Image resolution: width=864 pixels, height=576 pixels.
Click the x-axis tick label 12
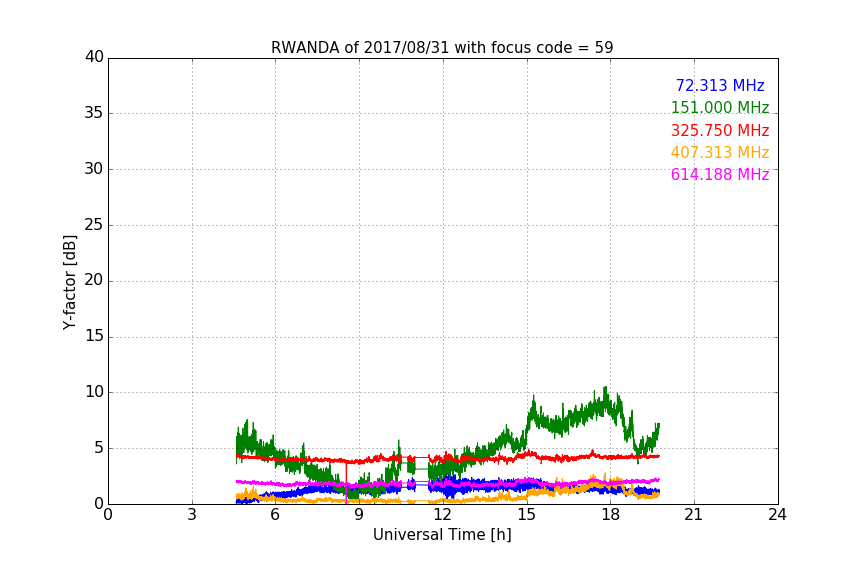(x=443, y=515)
